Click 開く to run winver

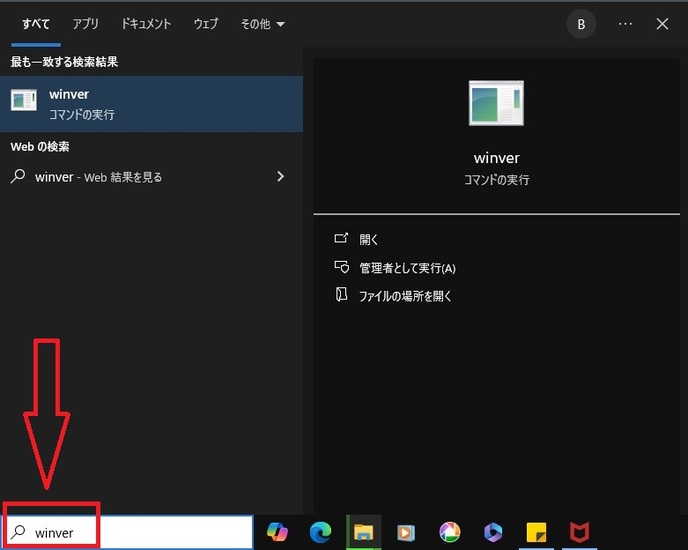pyautogui.click(x=369, y=240)
